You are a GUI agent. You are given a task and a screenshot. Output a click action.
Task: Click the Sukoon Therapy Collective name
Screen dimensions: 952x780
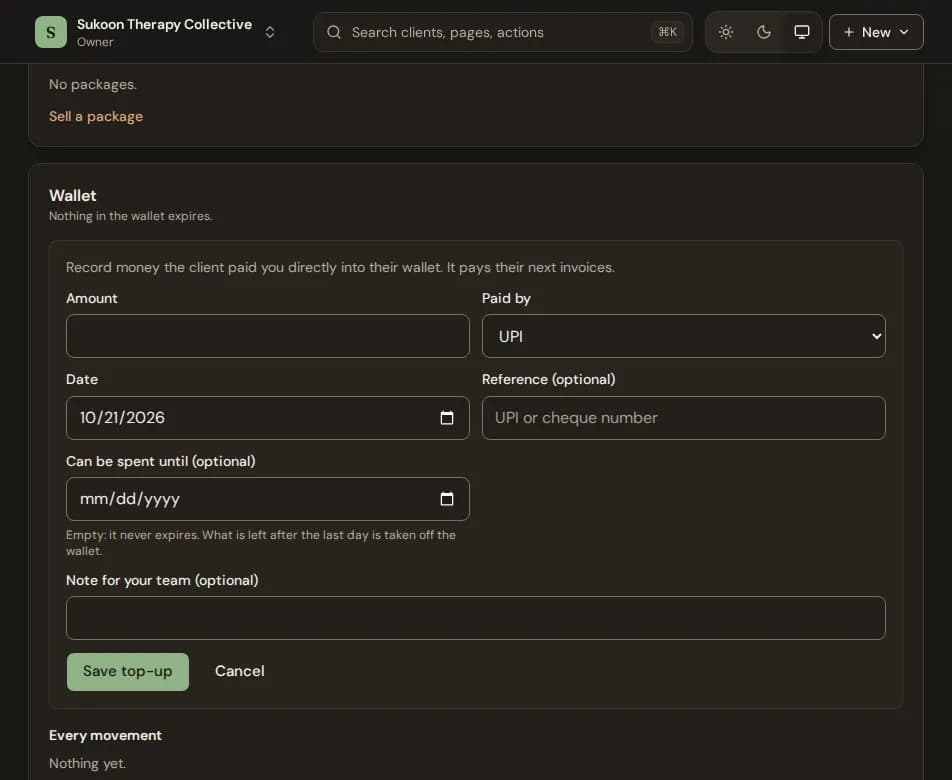coord(165,24)
